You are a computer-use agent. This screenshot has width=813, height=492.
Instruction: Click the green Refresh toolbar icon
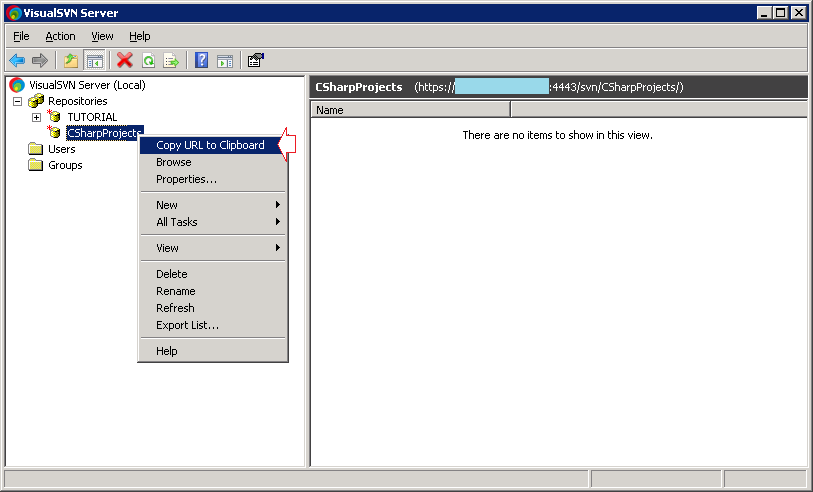point(148,61)
